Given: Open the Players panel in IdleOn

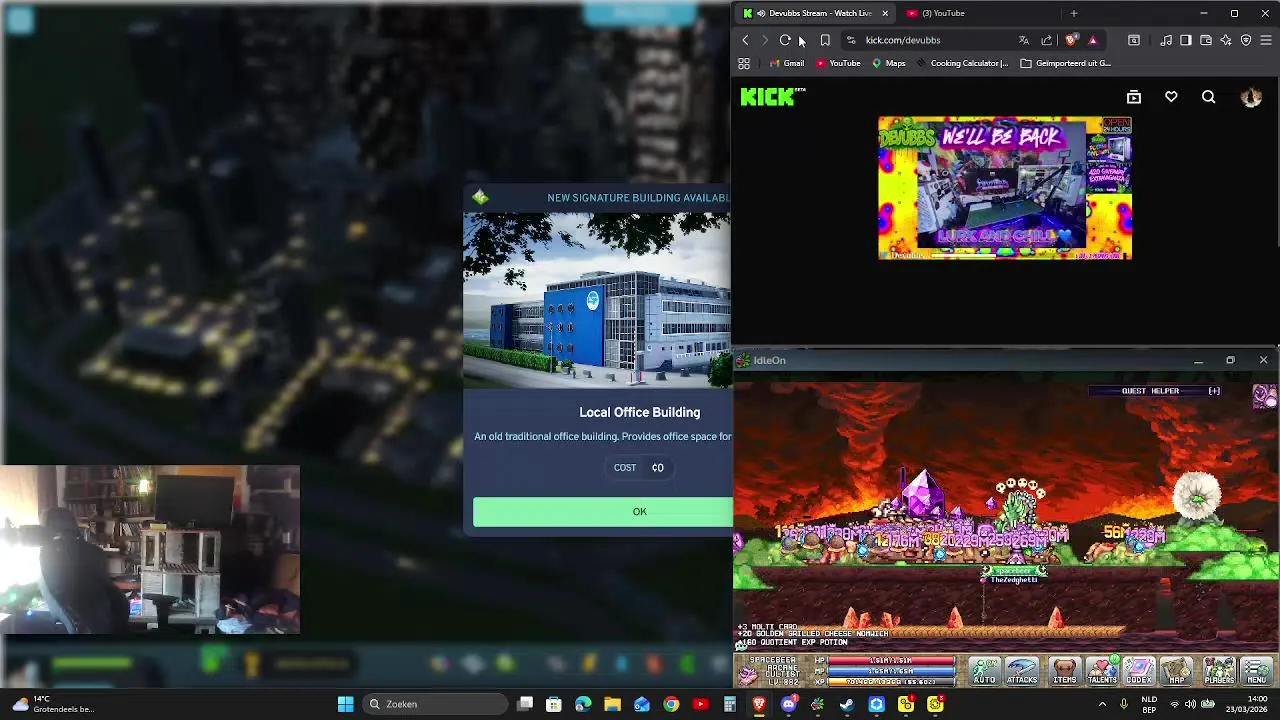Looking at the screenshot, I should point(1219,670).
